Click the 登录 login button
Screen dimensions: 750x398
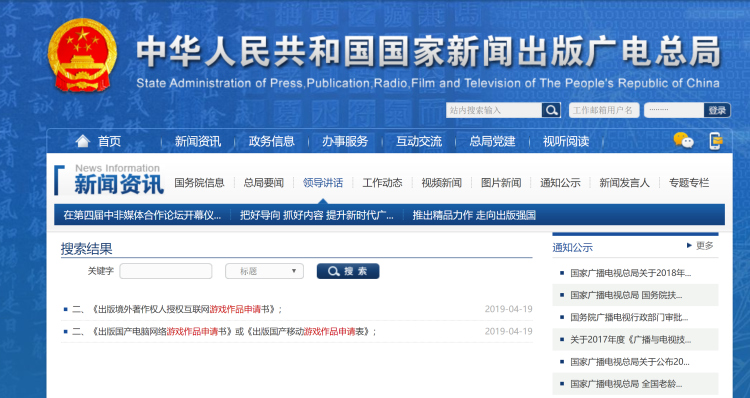717,110
